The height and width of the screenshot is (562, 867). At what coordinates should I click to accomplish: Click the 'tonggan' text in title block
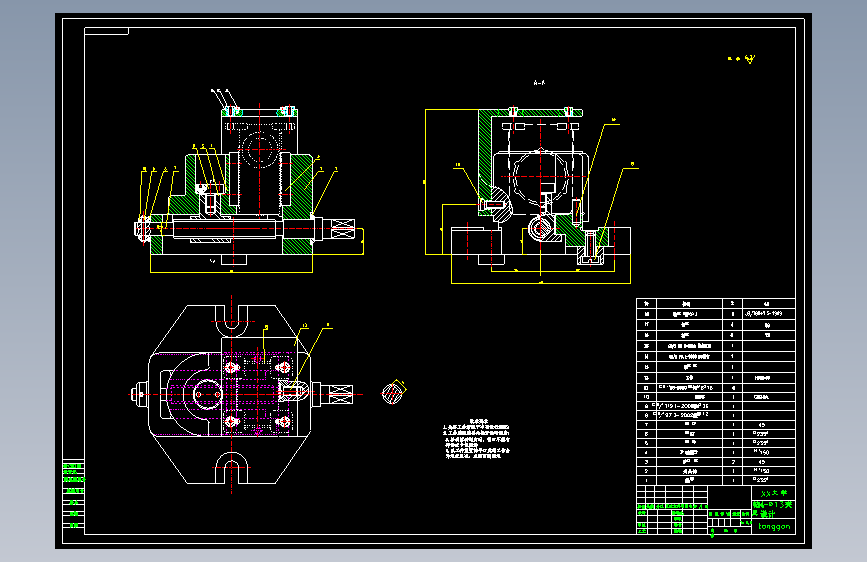774,527
